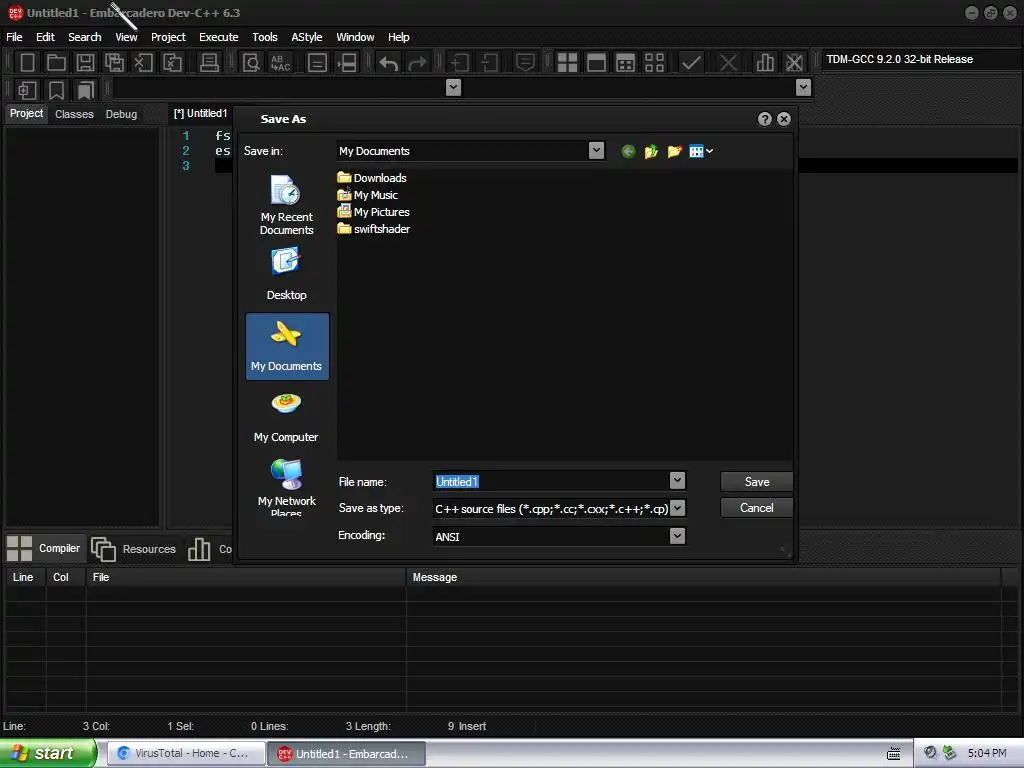
Task: Click the Up One Level folder icon
Action: pyautogui.click(x=651, y=152)
